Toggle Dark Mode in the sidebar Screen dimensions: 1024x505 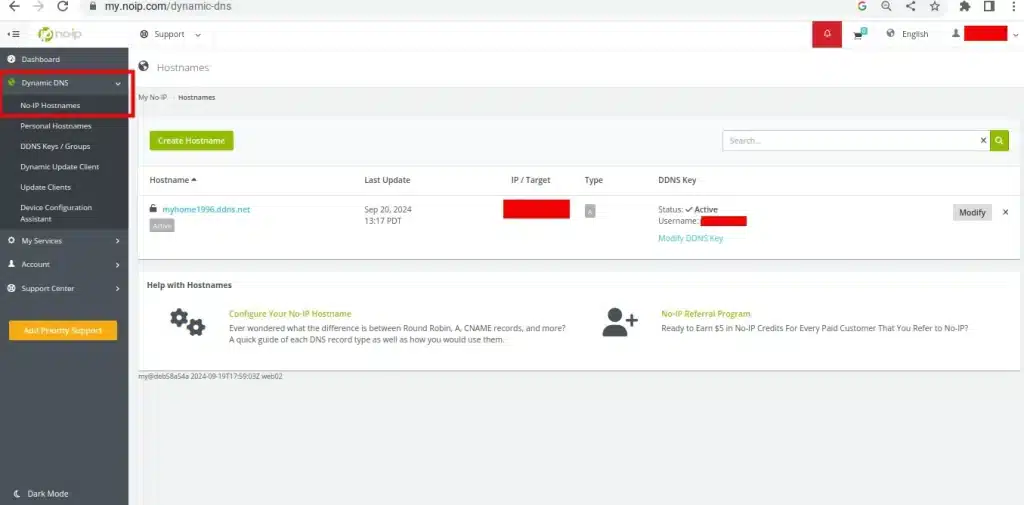pos(48,493)
